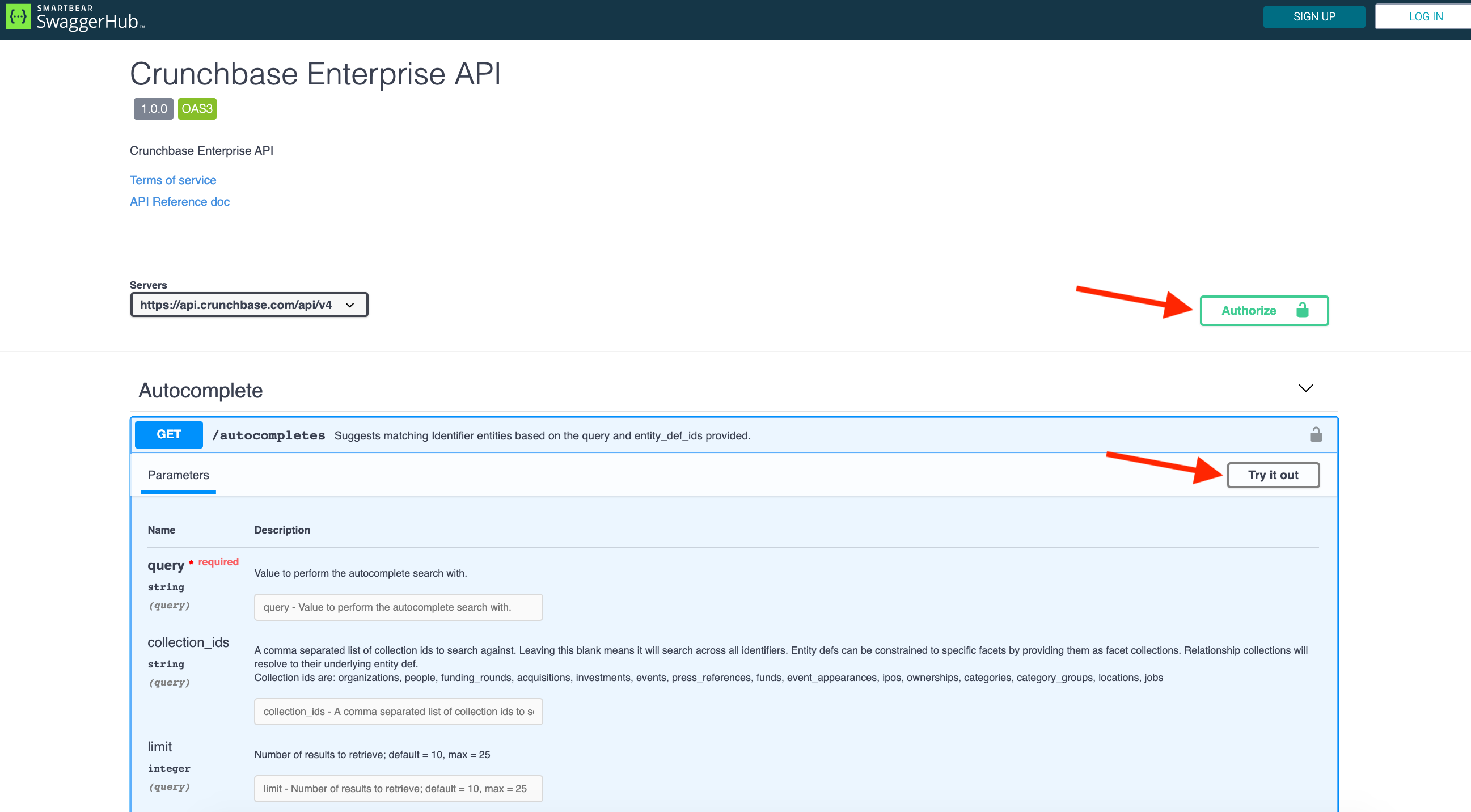1471x812 pixels.
Task: Collapse the Autocomplete section chevron
Action: pyautogui.click(x=1305, y=388)
